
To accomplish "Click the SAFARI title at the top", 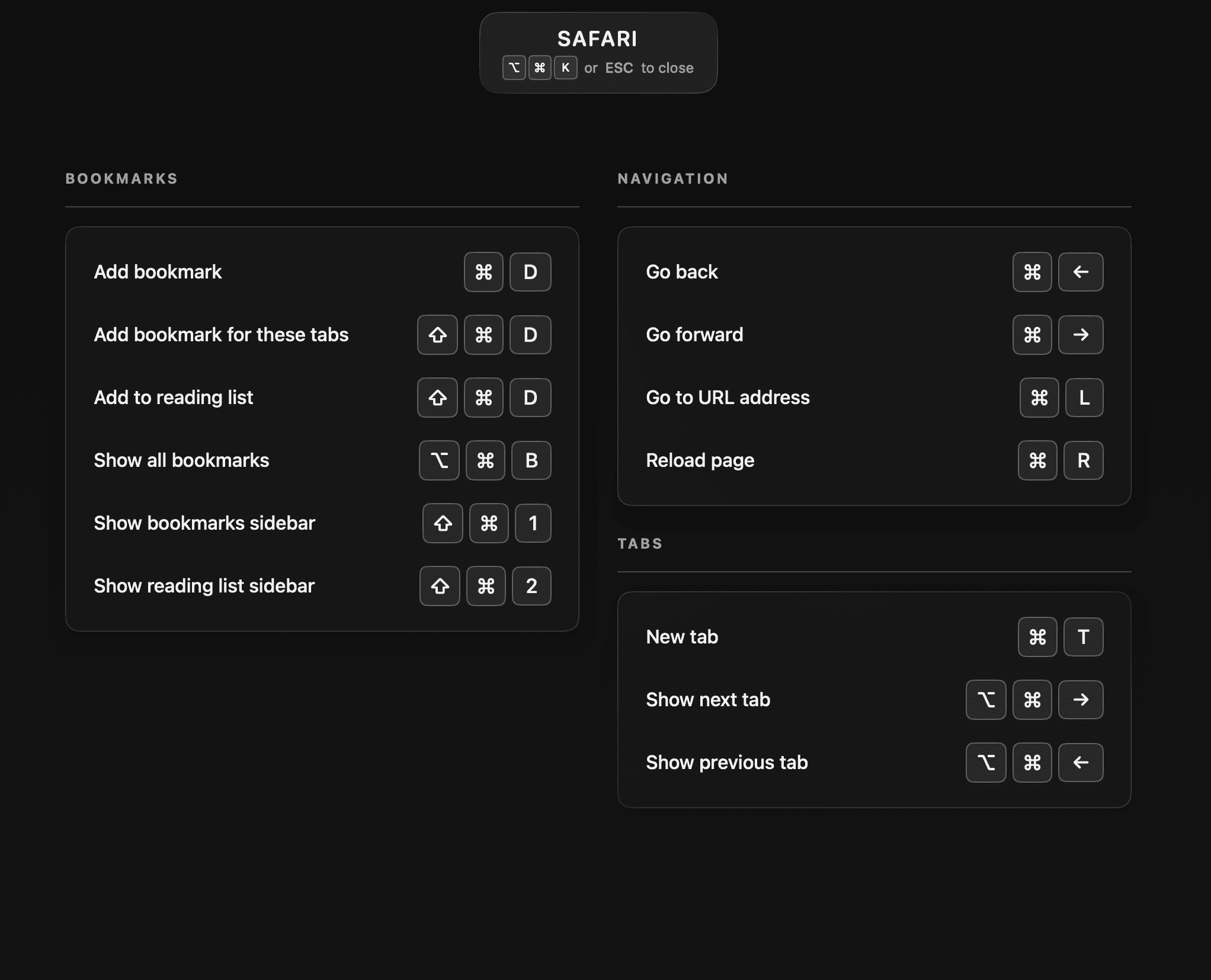I will click(x=598, y=38).
